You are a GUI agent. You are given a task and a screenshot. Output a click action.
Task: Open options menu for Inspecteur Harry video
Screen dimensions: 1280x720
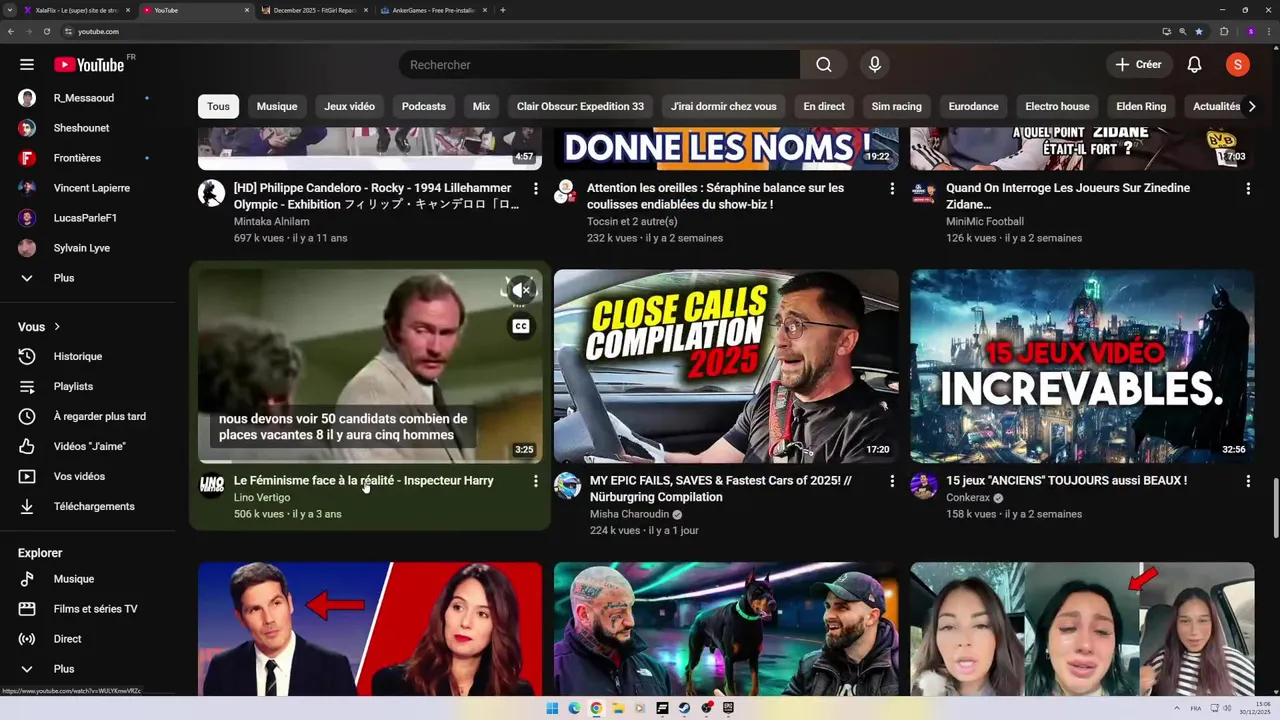(x=536, y=482)
